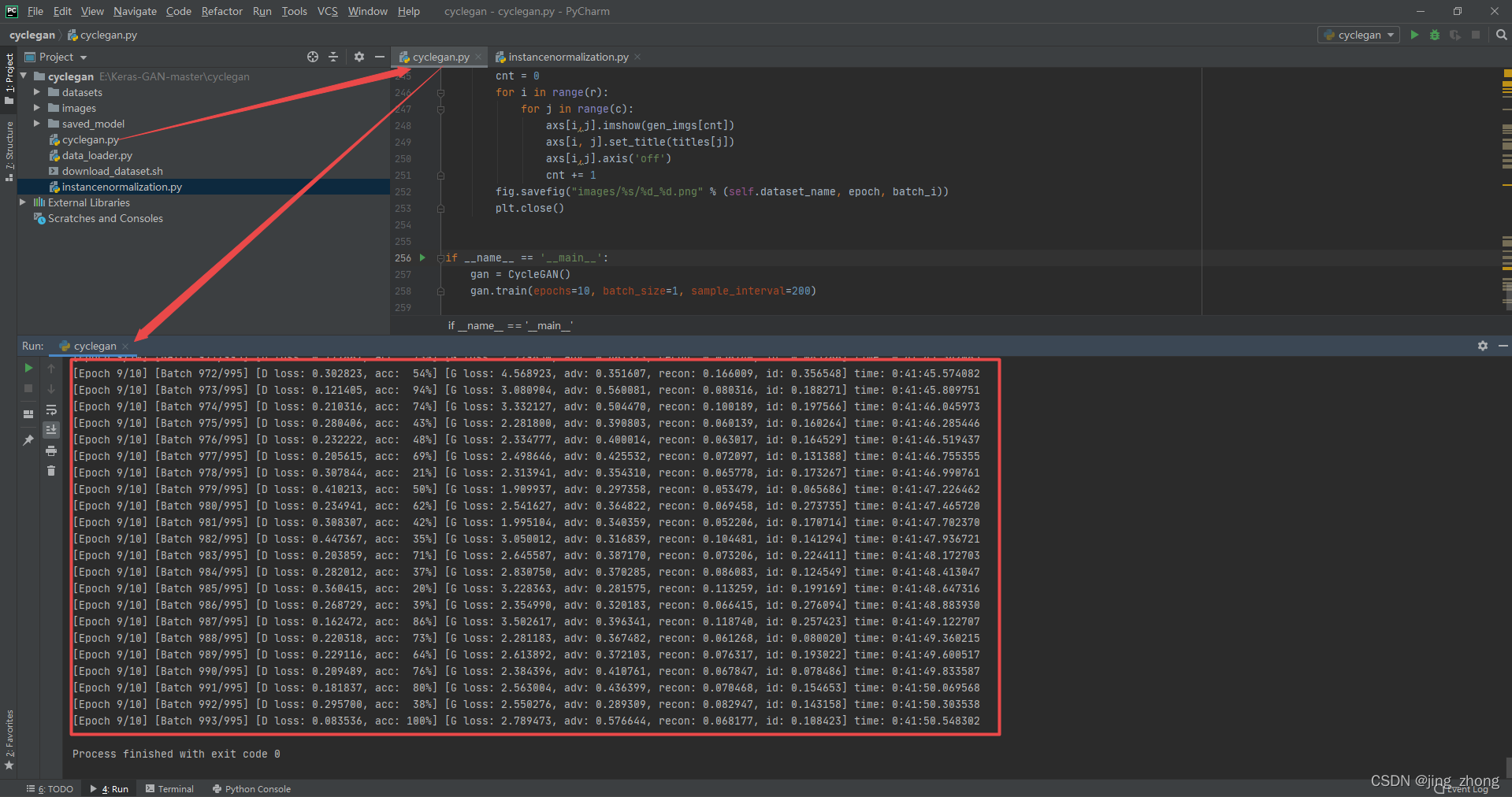Open Project panel settings gear
Viewport: 1512px width, 797px height.
[359, 57]
